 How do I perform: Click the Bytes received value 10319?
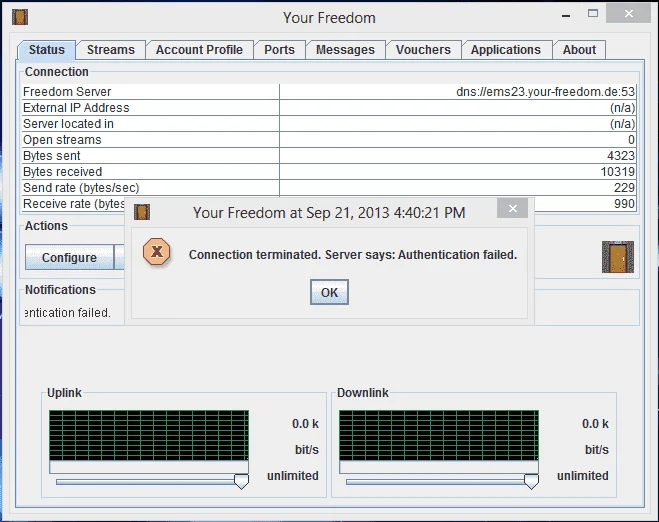pyautogui.click(x=617, y=171)
